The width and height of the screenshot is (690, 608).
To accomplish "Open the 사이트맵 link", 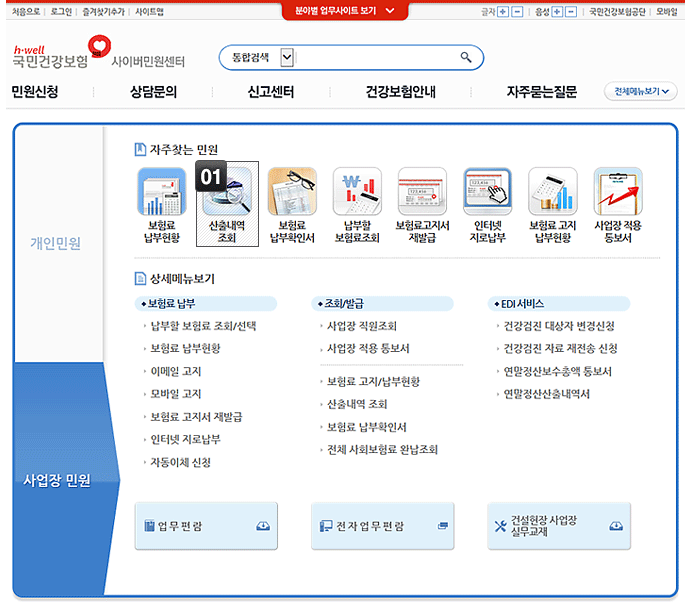I will 149,12.
